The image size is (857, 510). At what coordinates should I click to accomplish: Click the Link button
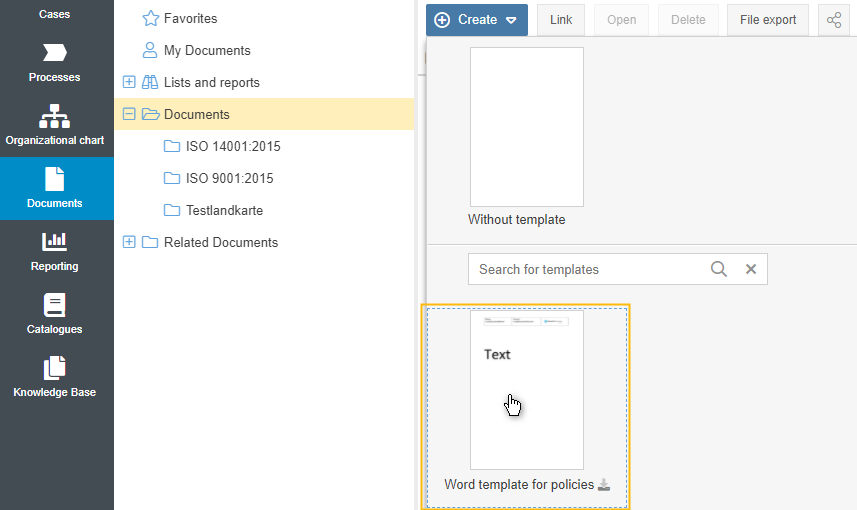point(561,20)
